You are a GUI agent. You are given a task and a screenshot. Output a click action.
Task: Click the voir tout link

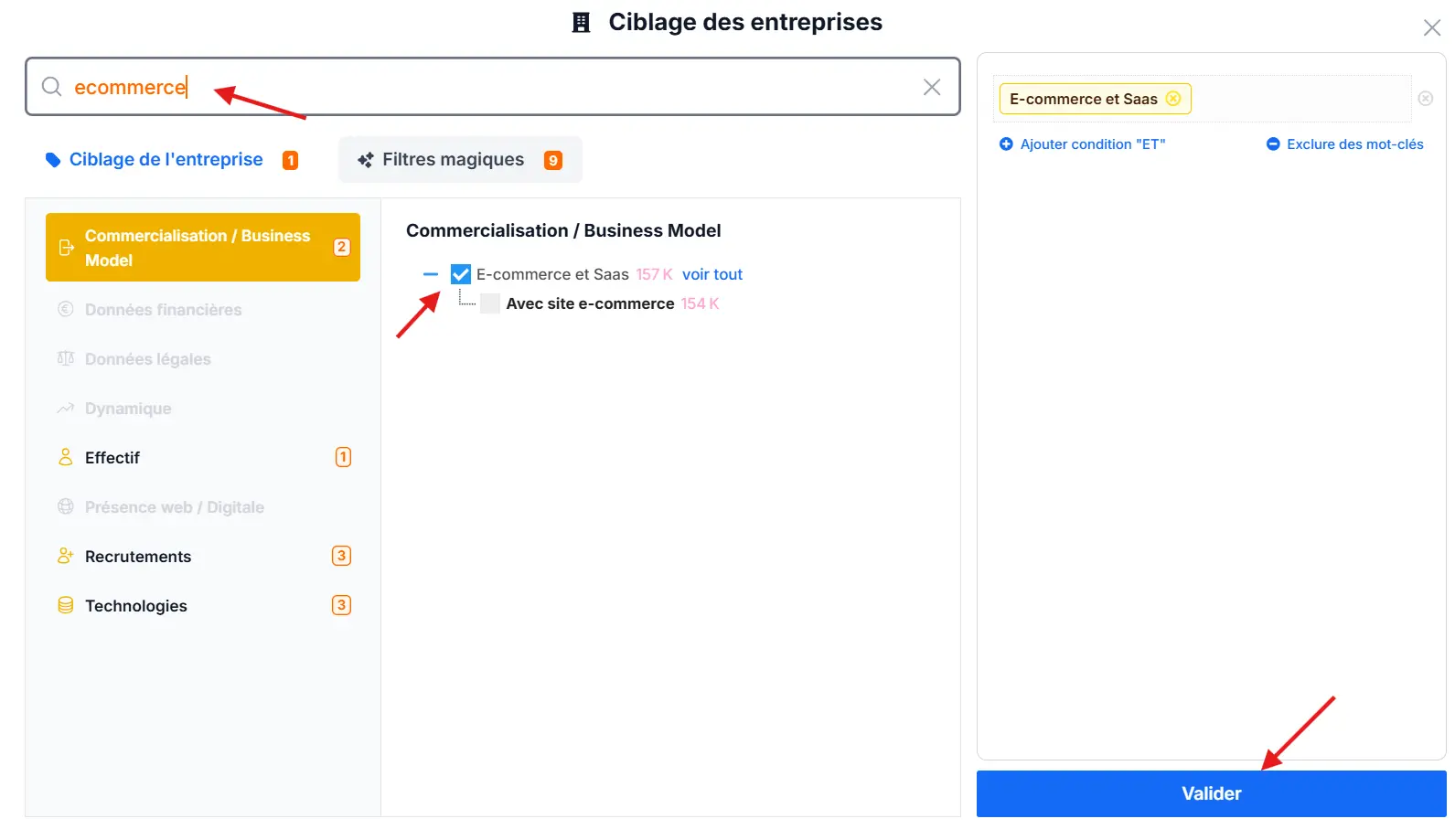click(x=712, y=274)
